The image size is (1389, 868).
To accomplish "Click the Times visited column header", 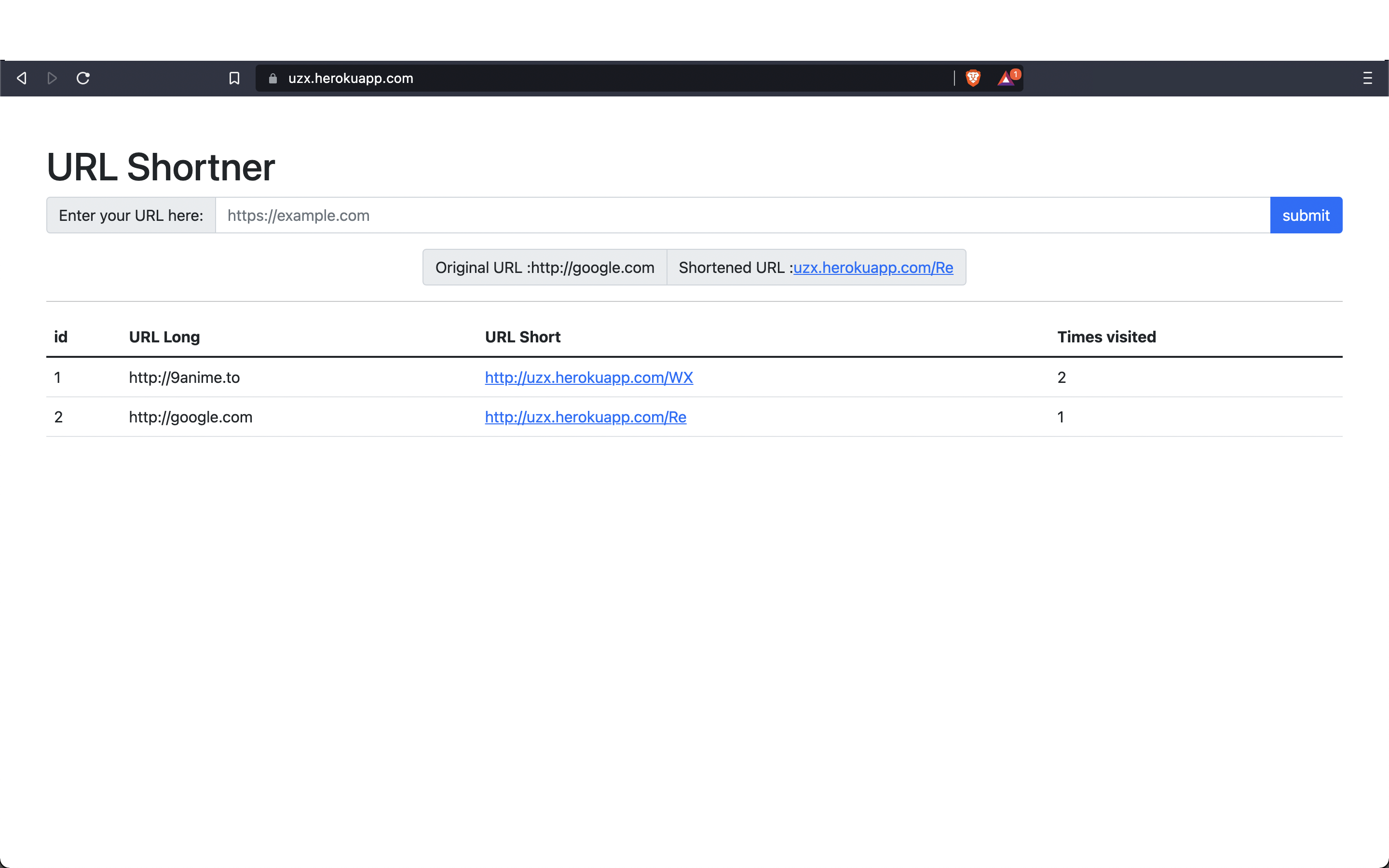I will pyautogui.click(x=1106, y=337).
